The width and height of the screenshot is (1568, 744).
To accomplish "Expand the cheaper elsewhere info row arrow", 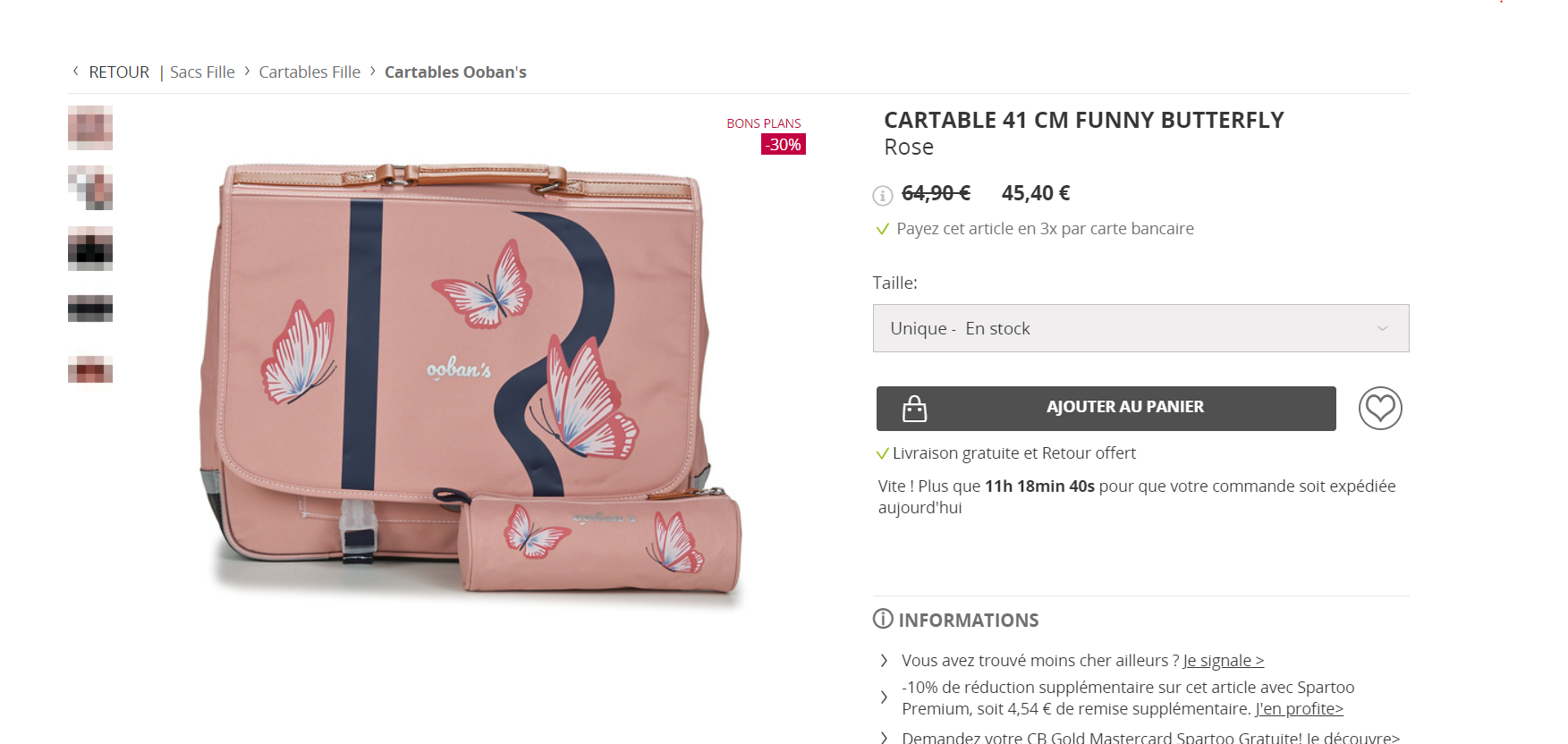I will (884, 661).
